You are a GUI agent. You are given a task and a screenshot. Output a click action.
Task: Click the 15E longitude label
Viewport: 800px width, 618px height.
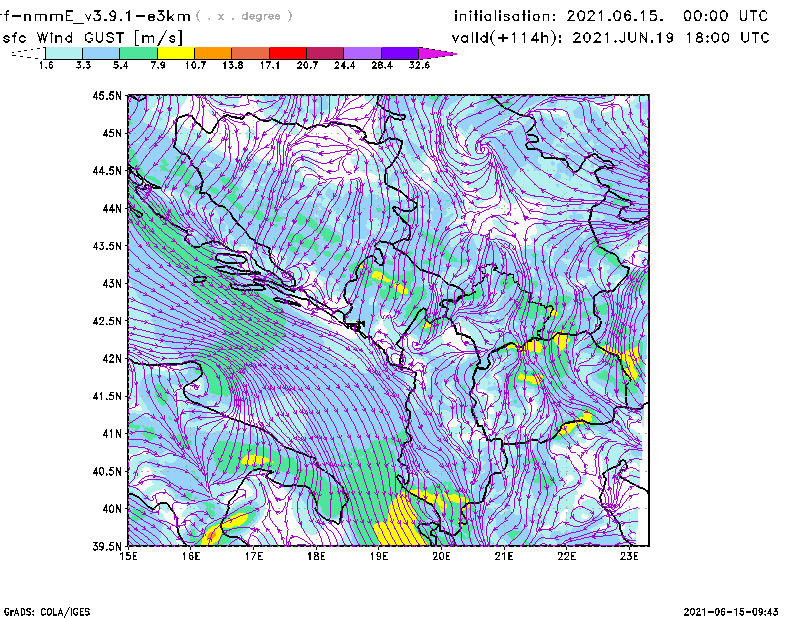[x=128, y=556]
